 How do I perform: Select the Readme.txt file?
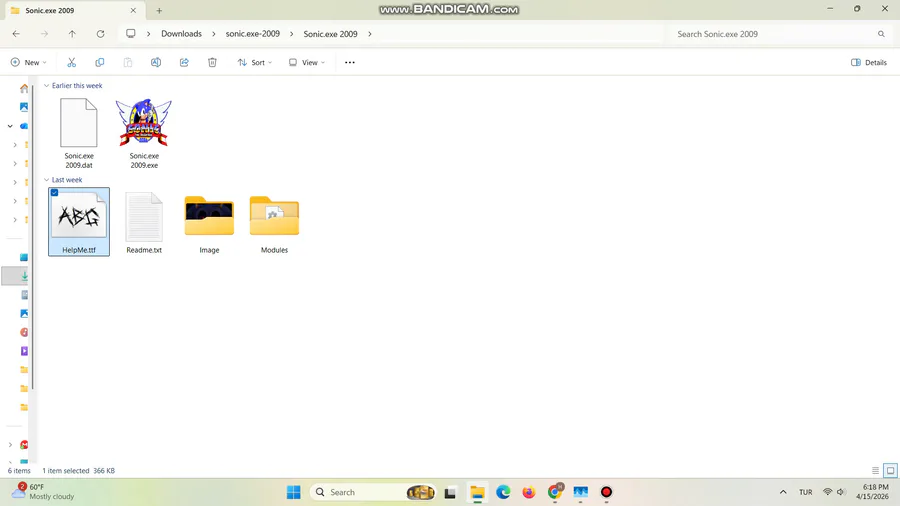click(x=144, y=222)
